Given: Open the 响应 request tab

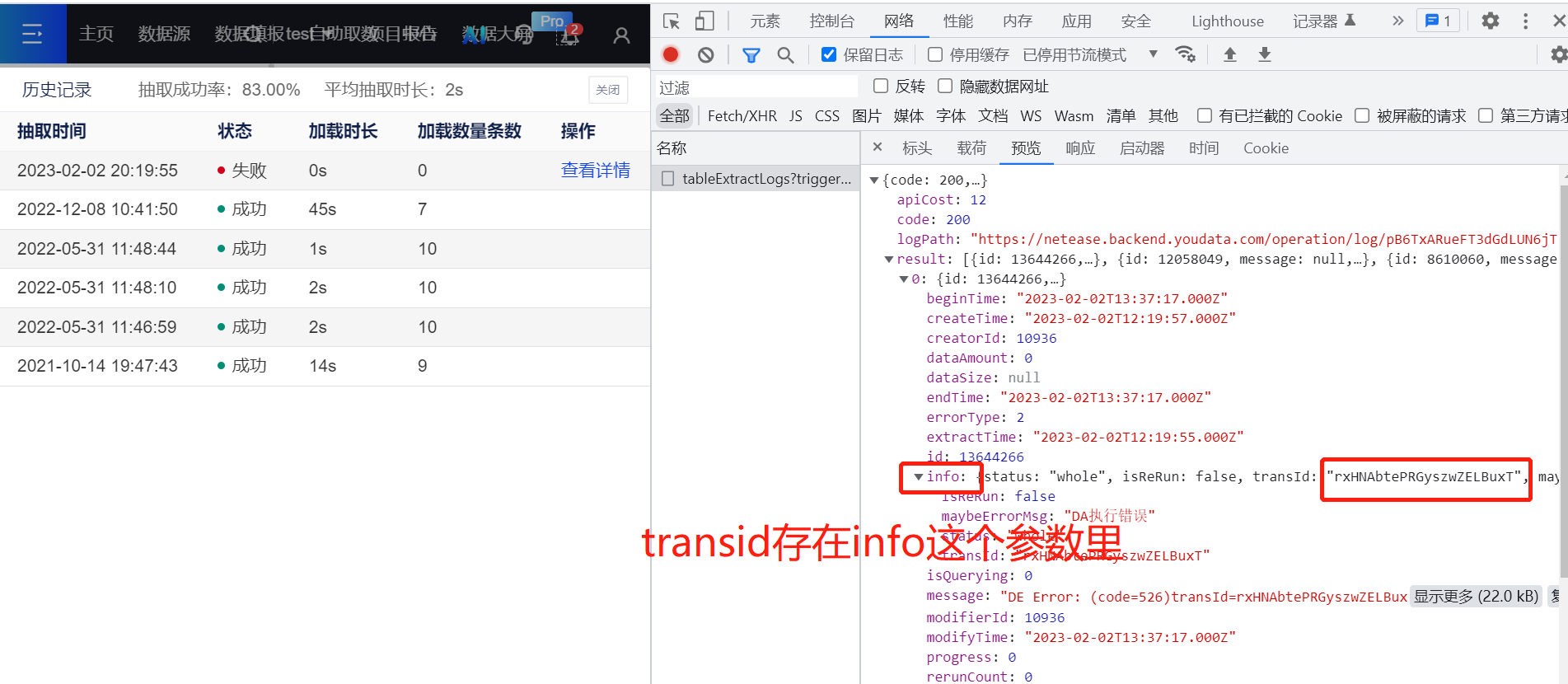Looking at the screenshot, I should click(1080, 148).
